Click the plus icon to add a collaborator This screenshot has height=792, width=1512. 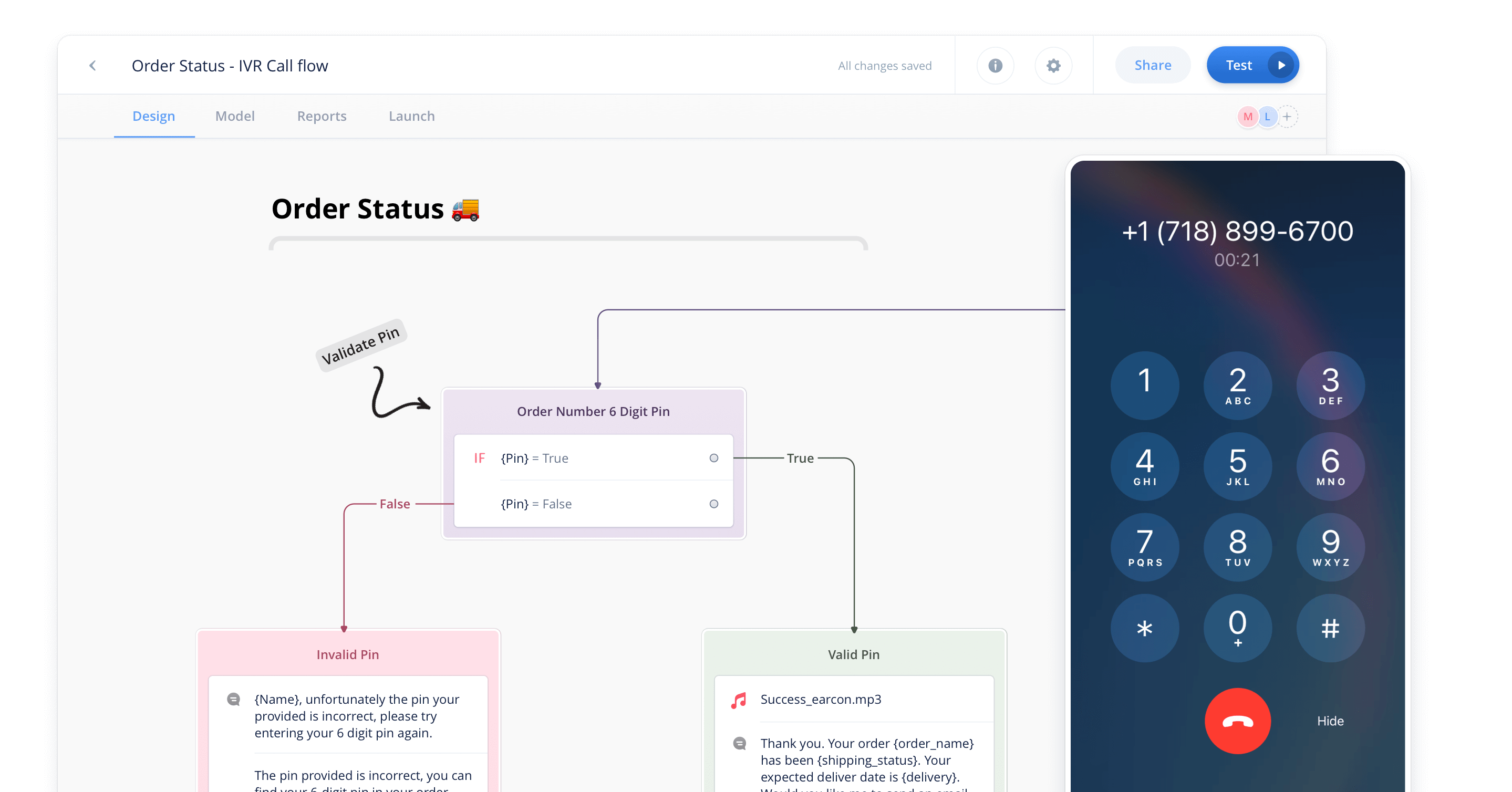coord(1287,116)
